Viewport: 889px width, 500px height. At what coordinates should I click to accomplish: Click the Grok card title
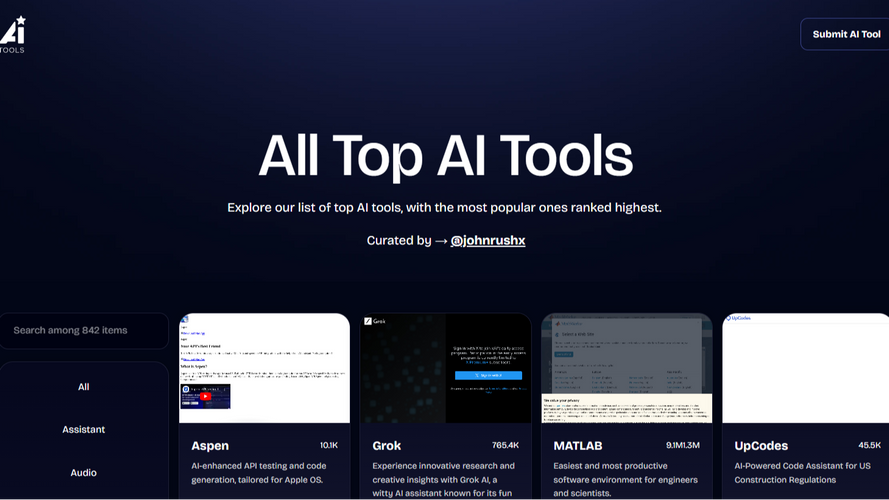(387, 446)
